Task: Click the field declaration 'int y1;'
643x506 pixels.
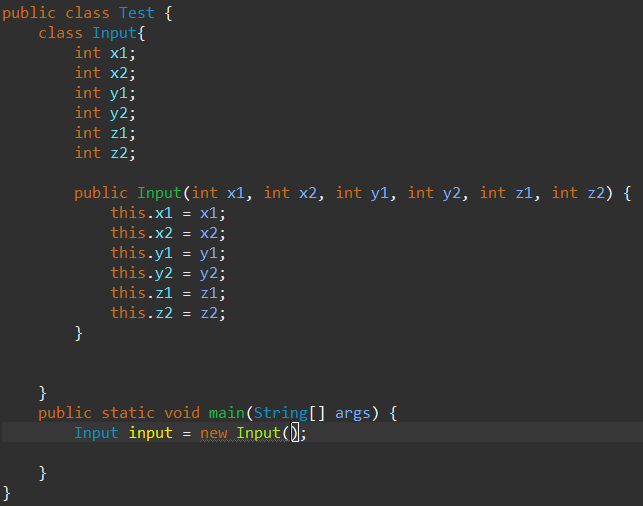Action: 105,93
